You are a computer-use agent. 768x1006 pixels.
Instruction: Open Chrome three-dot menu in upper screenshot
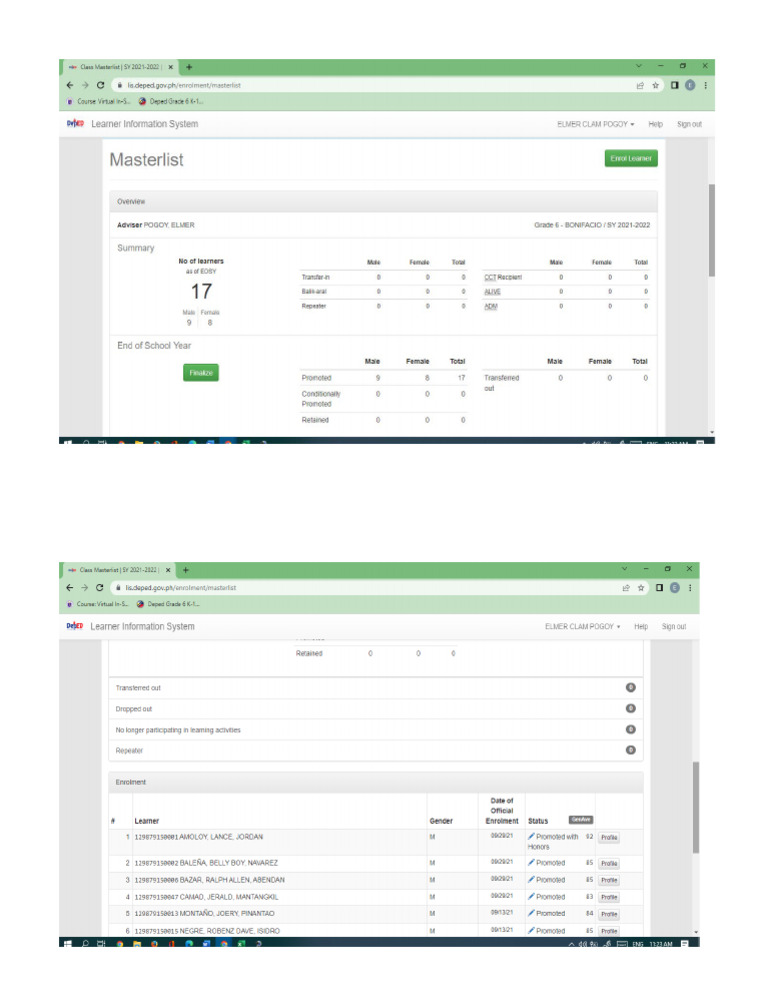pos(705,85)
